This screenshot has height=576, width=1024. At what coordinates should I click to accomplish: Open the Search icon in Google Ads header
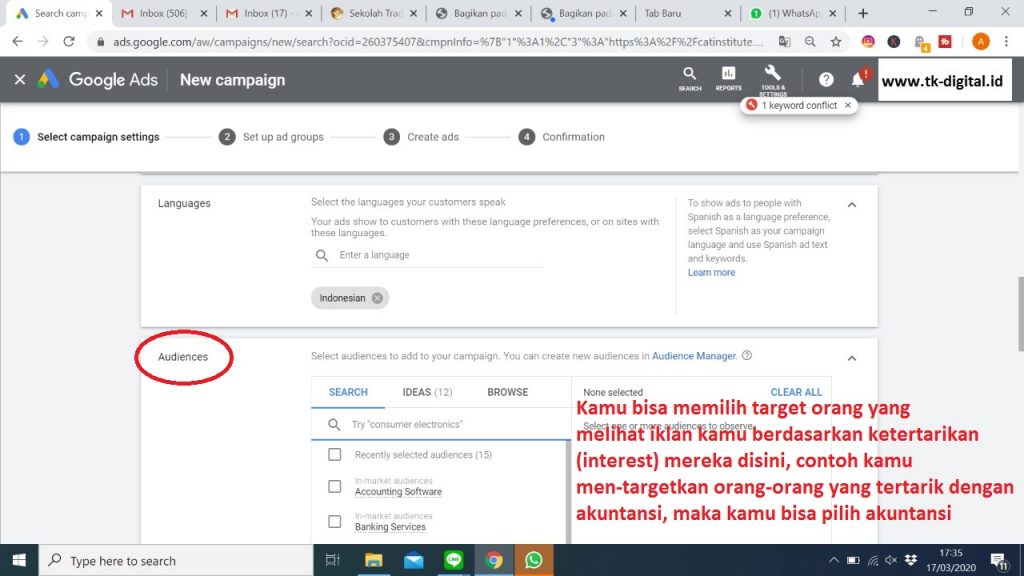pyautogui.click(x=690, y=78)
